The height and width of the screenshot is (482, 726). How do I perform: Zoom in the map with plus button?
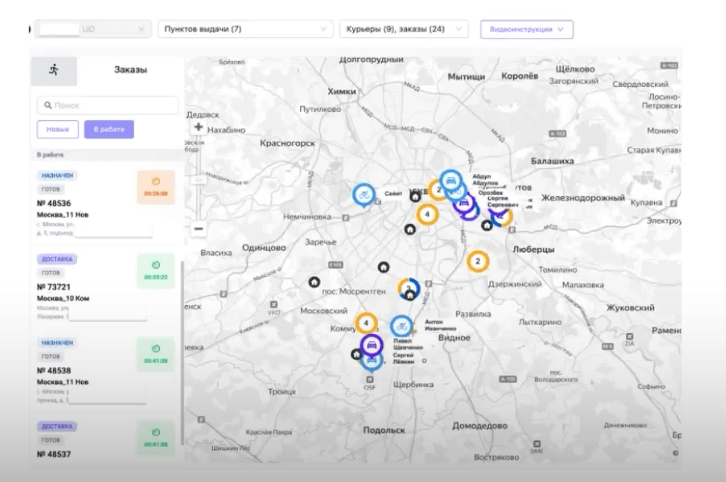pyautogui.click(x=198, y=128)
